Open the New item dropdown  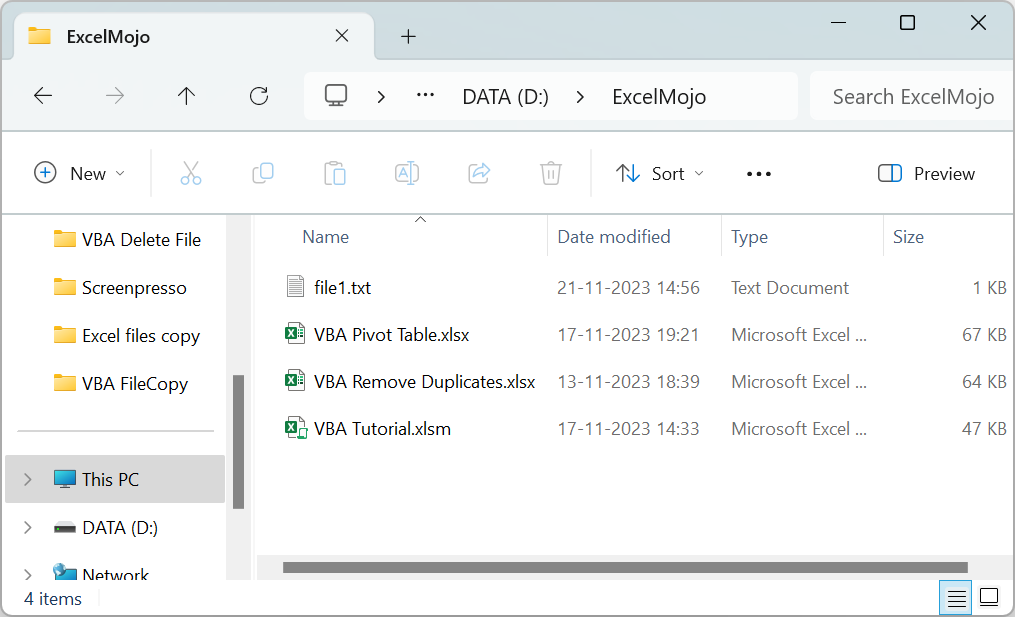[x=79, y=174]
